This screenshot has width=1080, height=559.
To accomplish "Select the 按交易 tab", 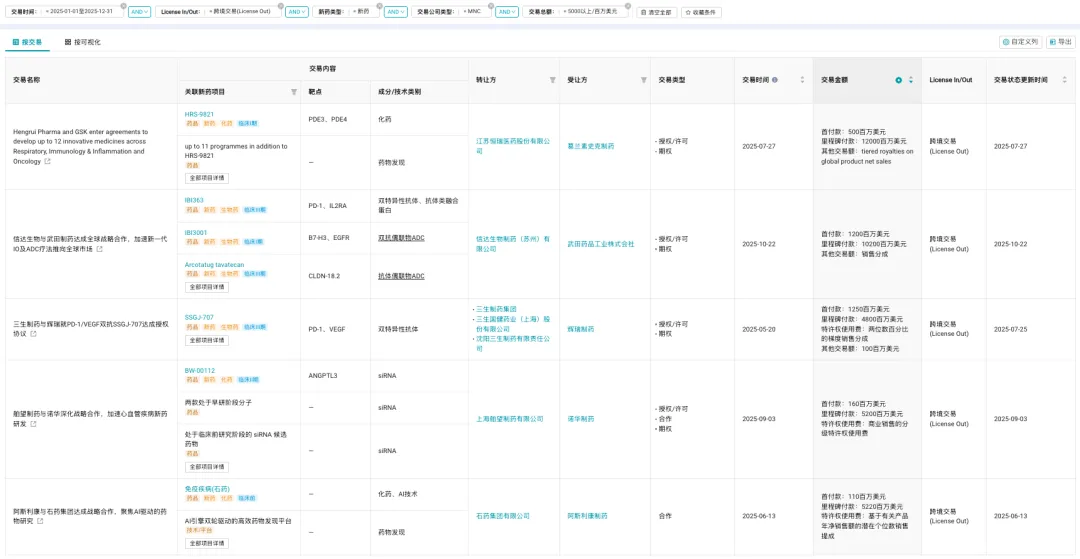I will (x=27, y=42).
